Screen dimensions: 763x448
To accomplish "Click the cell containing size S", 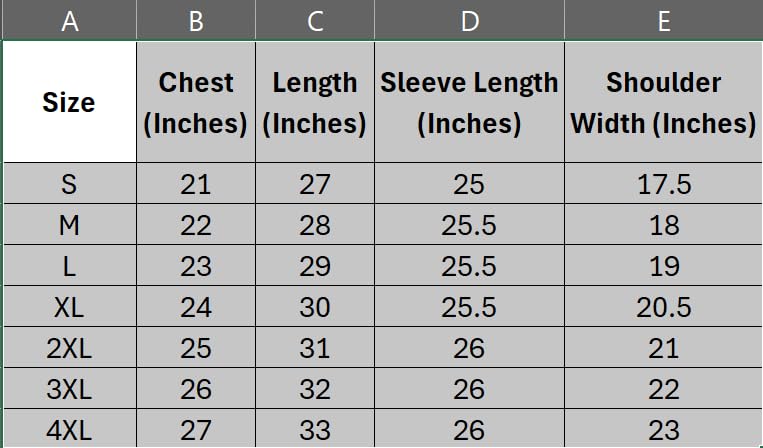I will [x=69, y=184].
